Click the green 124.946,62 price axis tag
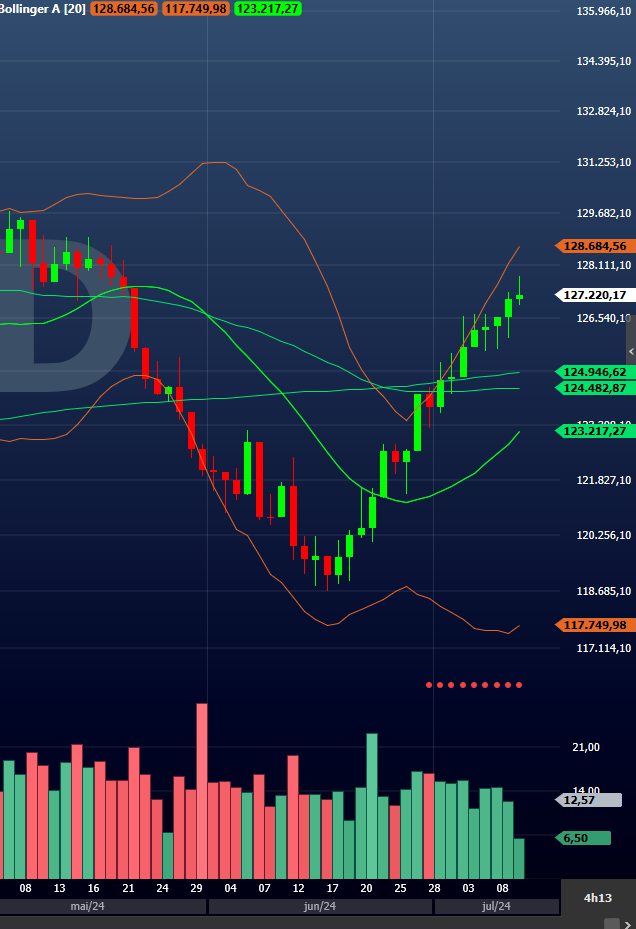 click(595, 372)
